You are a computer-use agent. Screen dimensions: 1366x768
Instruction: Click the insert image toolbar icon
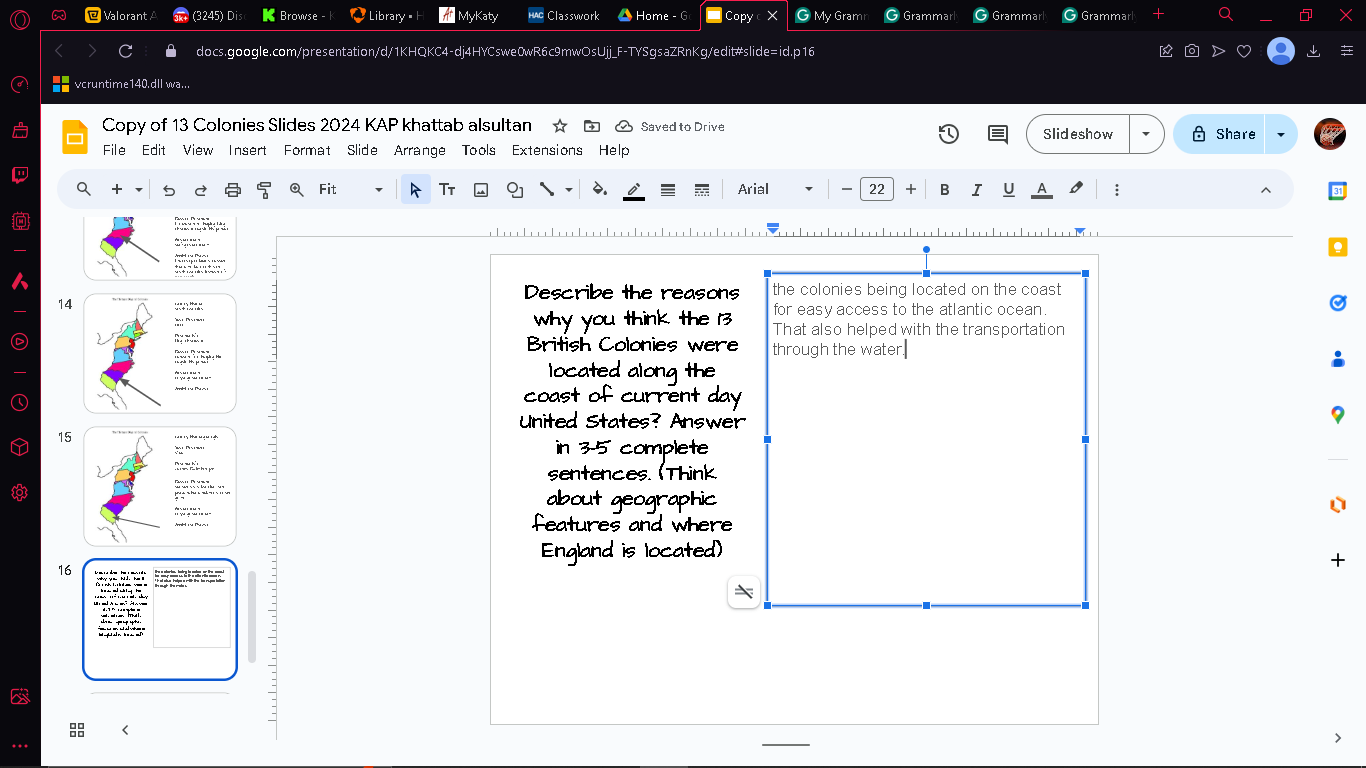481,189
